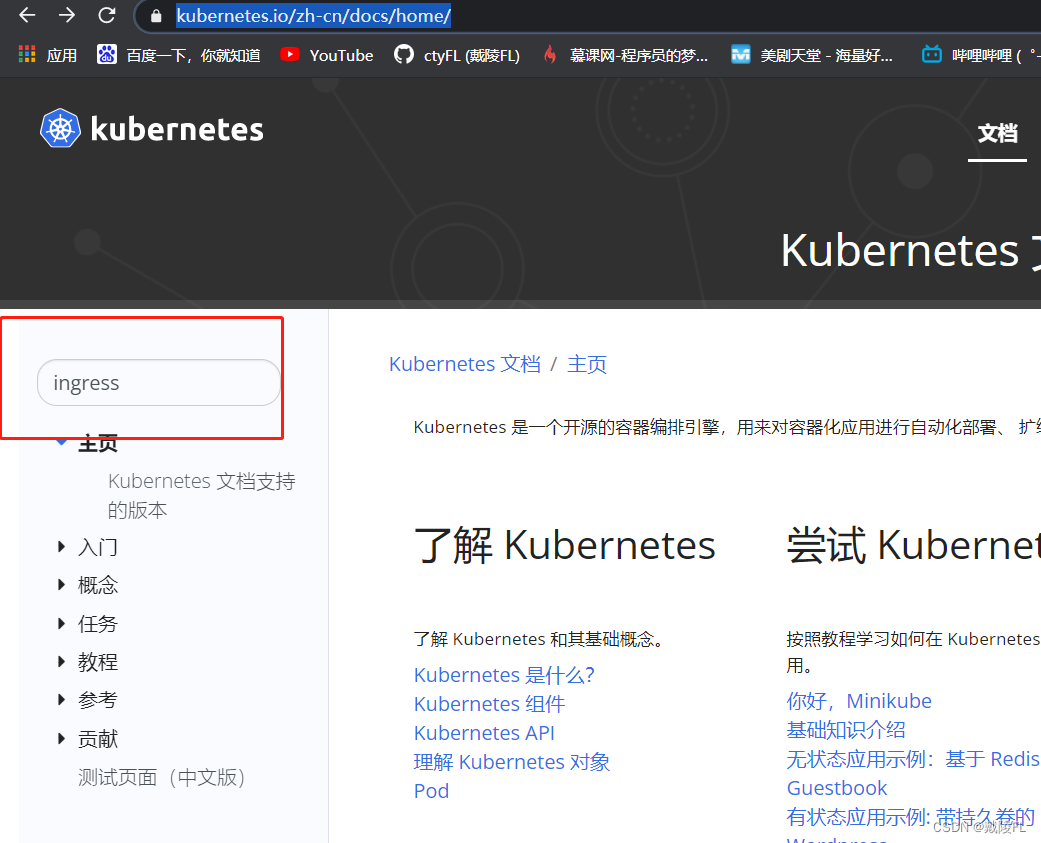The height and width of the screenshot is (843, 1041).
Task: Expand the 贡献 sidebar section
Action: (x=61, y=739)
